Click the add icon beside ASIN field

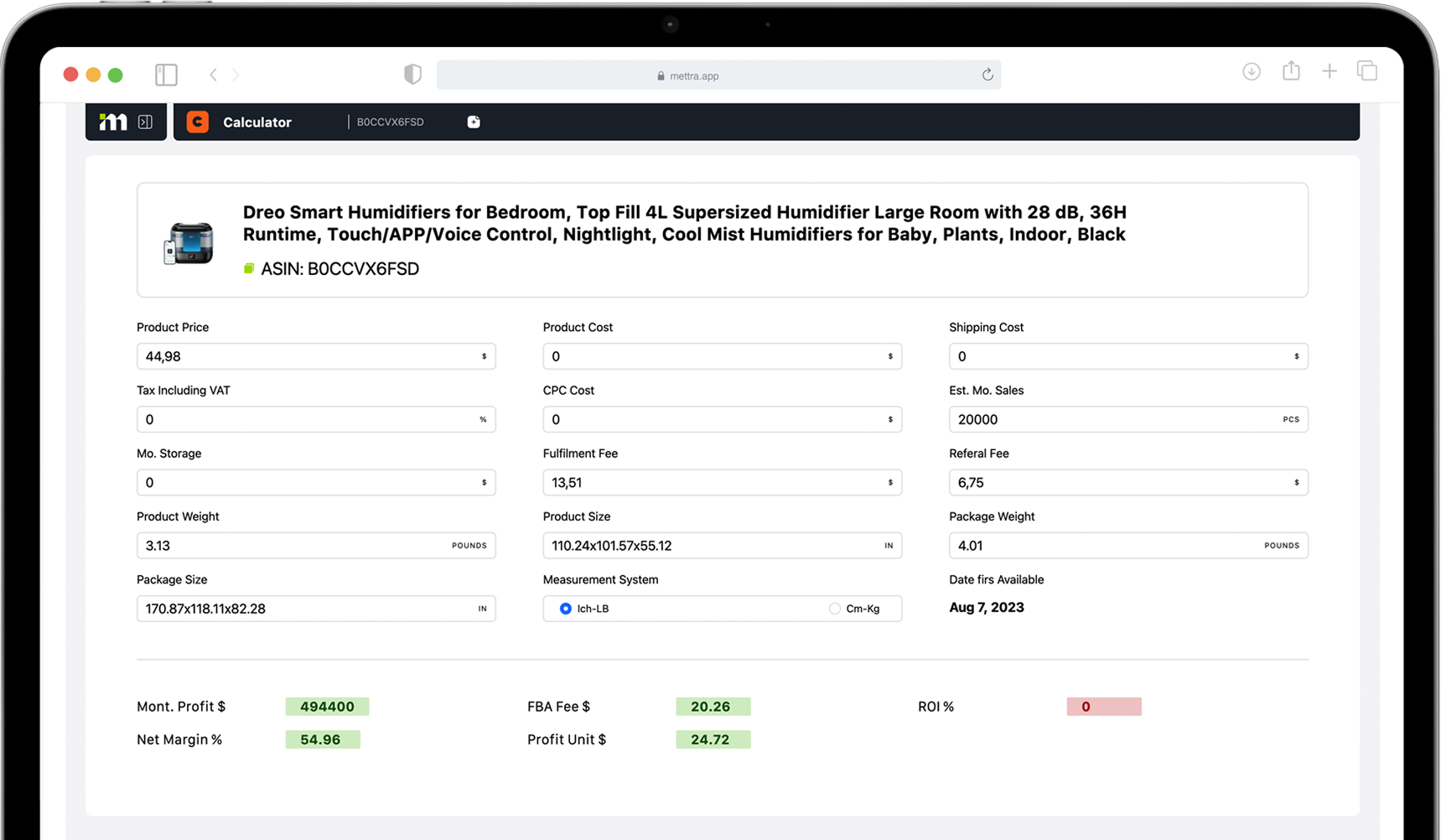474,122
